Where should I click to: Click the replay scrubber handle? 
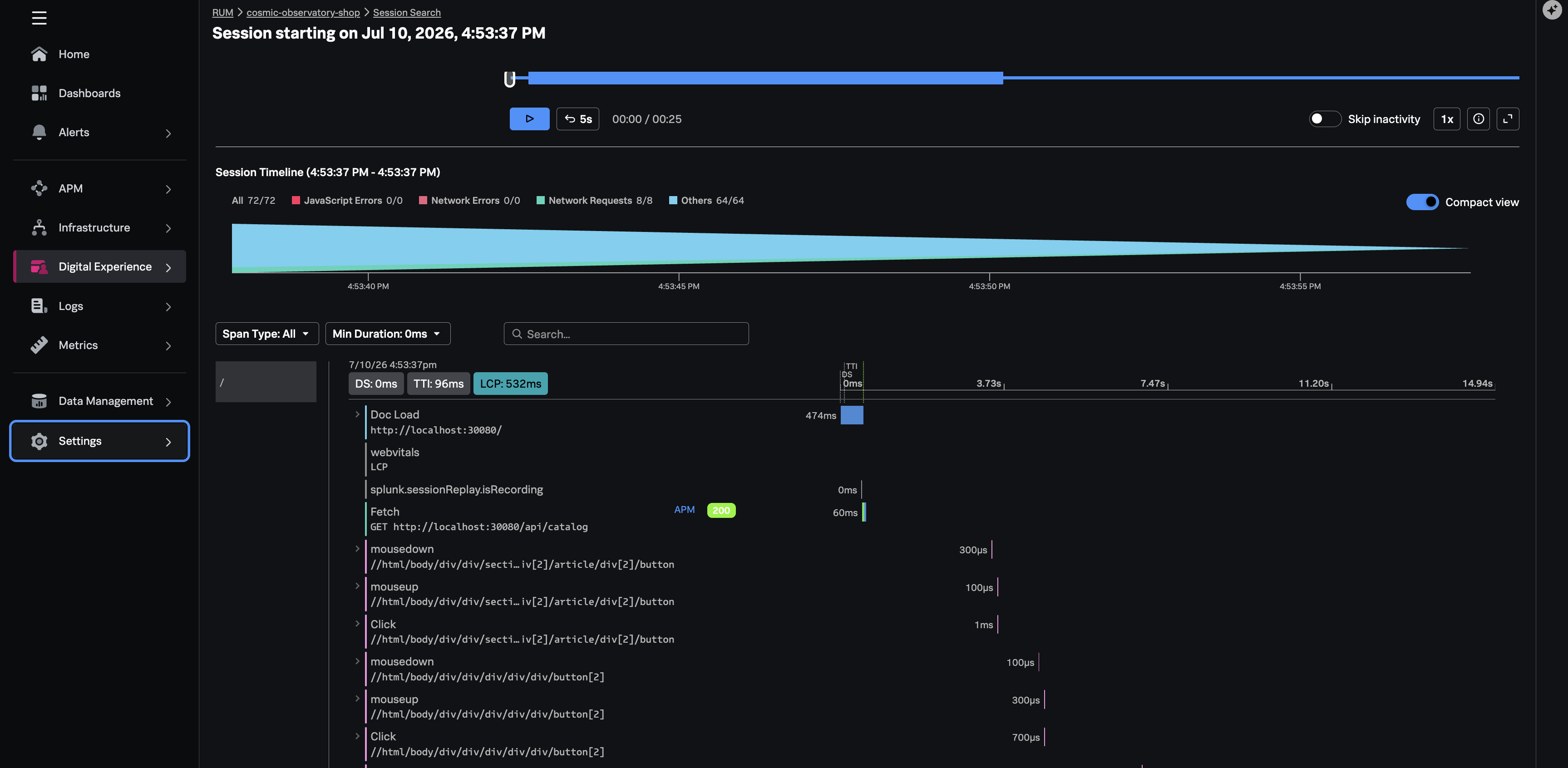pos(509,79)
